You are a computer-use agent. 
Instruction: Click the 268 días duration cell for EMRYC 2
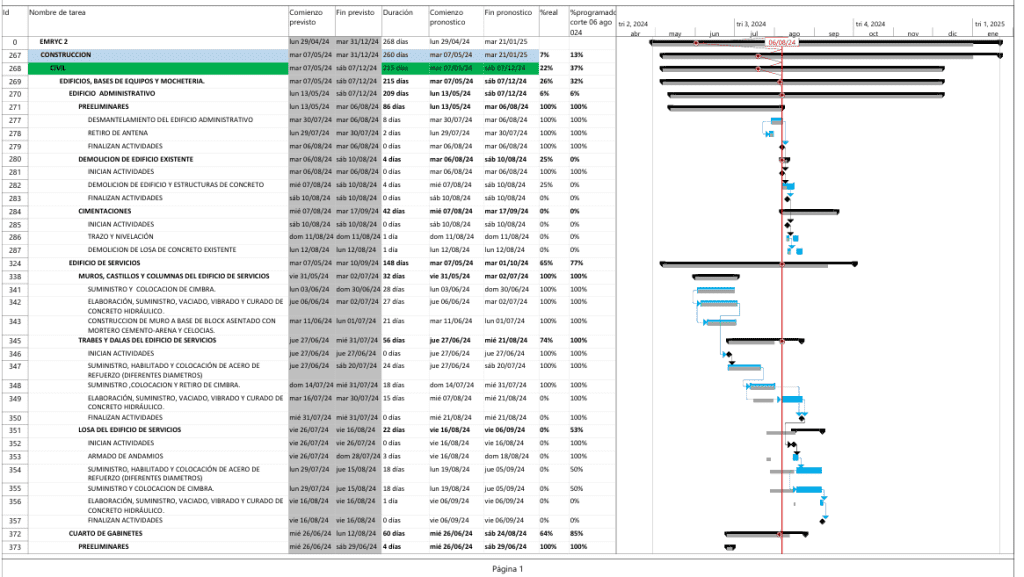pyautogui.click(x=398, y=42)
